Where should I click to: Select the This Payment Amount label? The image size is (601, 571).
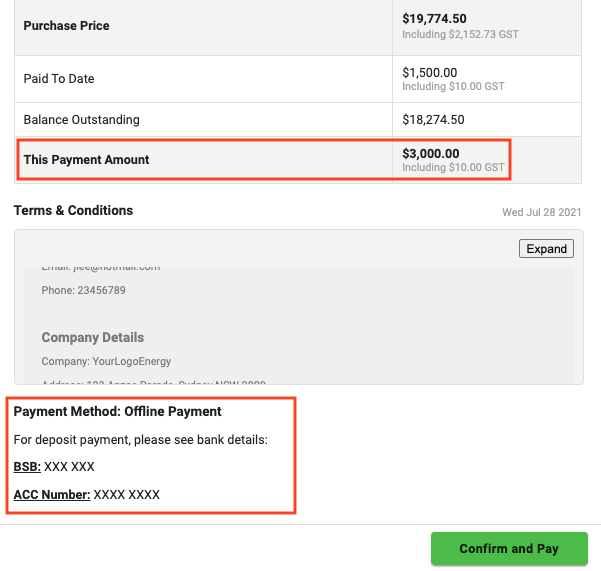(x=86, y=159)
